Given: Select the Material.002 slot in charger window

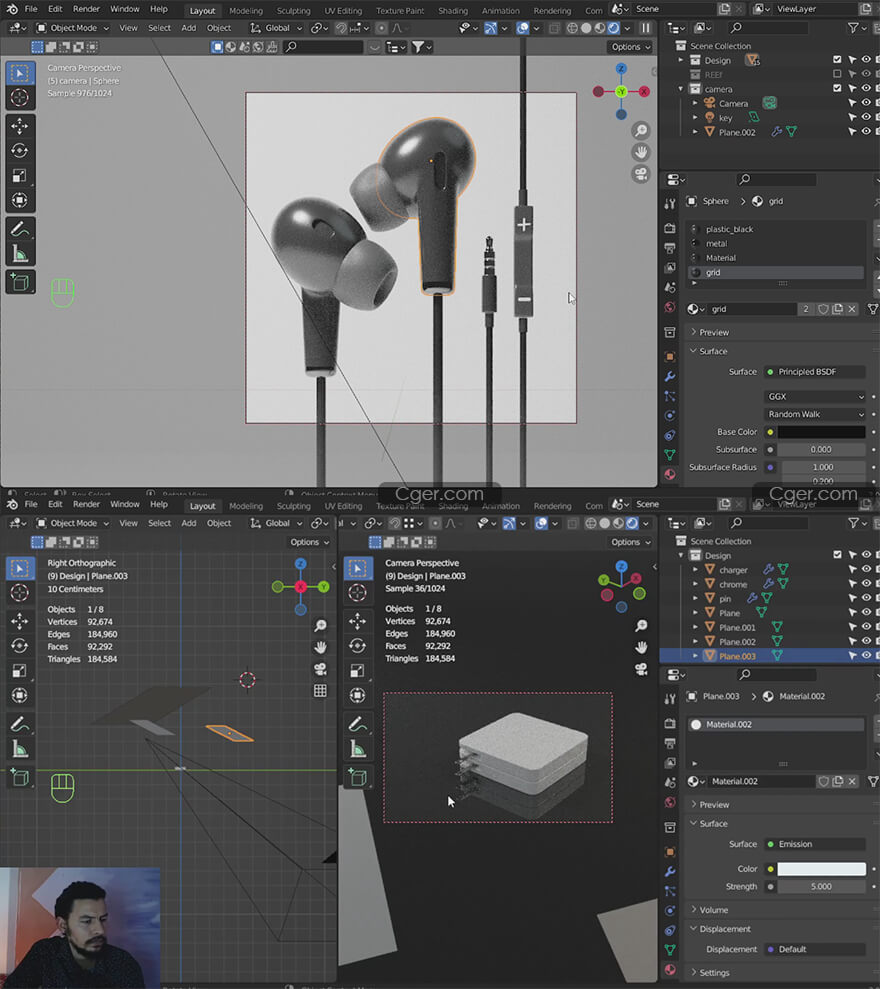Looking at the screenshot, I should [x=775, y=724].
